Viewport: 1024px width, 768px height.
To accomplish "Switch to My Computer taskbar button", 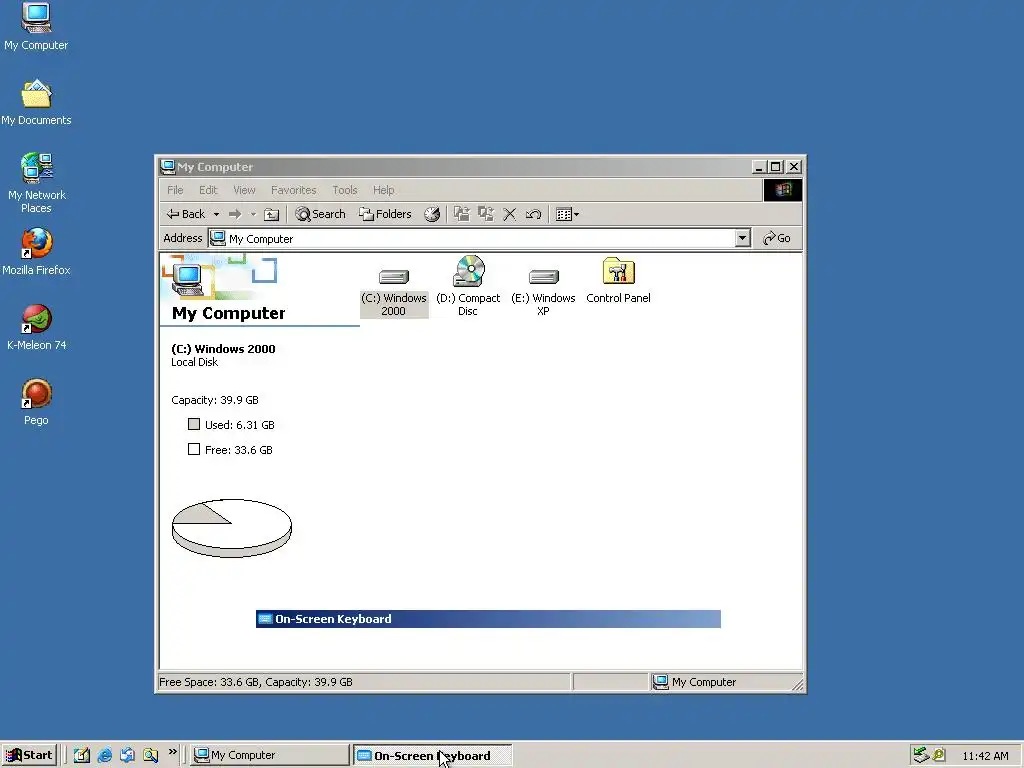I will click(x=270, y=755).
